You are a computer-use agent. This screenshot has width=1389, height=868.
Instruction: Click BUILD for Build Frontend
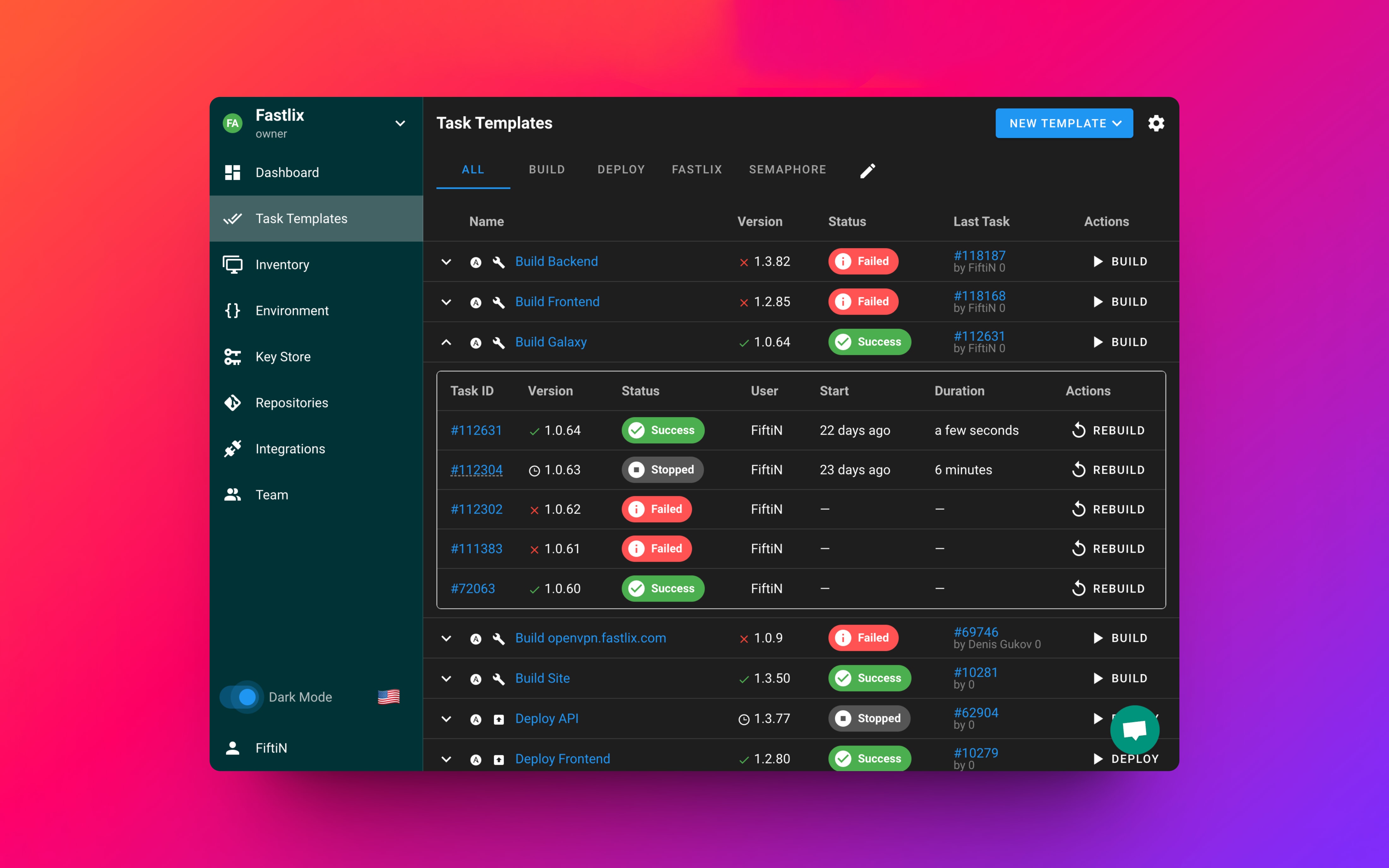[1120, 302]
